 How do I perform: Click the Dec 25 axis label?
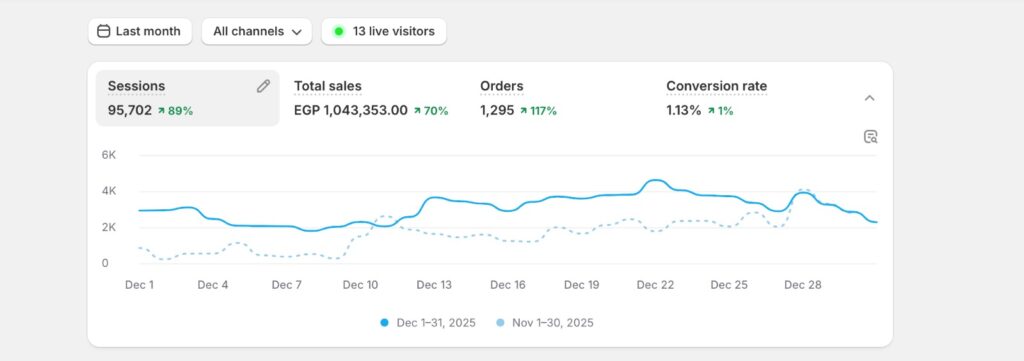coord(729,285)
